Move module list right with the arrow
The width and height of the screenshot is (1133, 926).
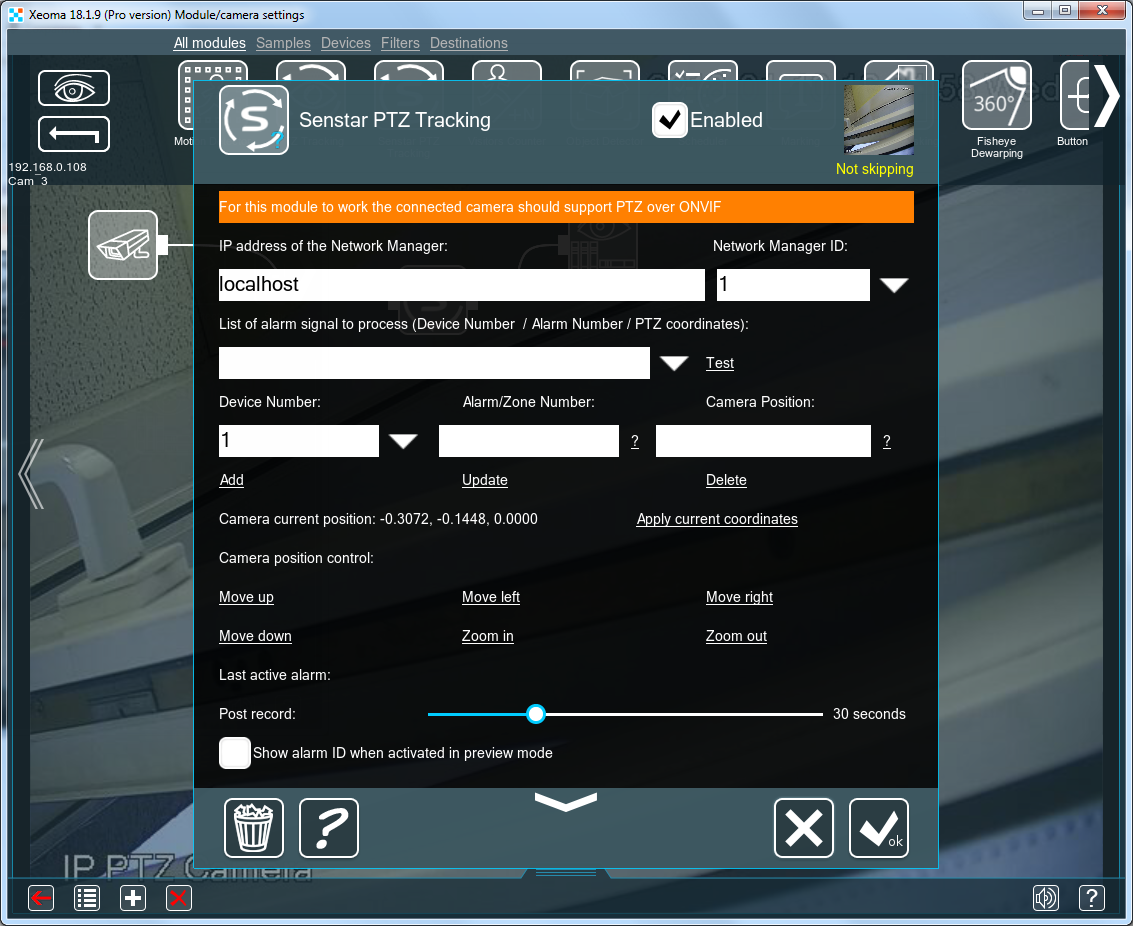1107,95
